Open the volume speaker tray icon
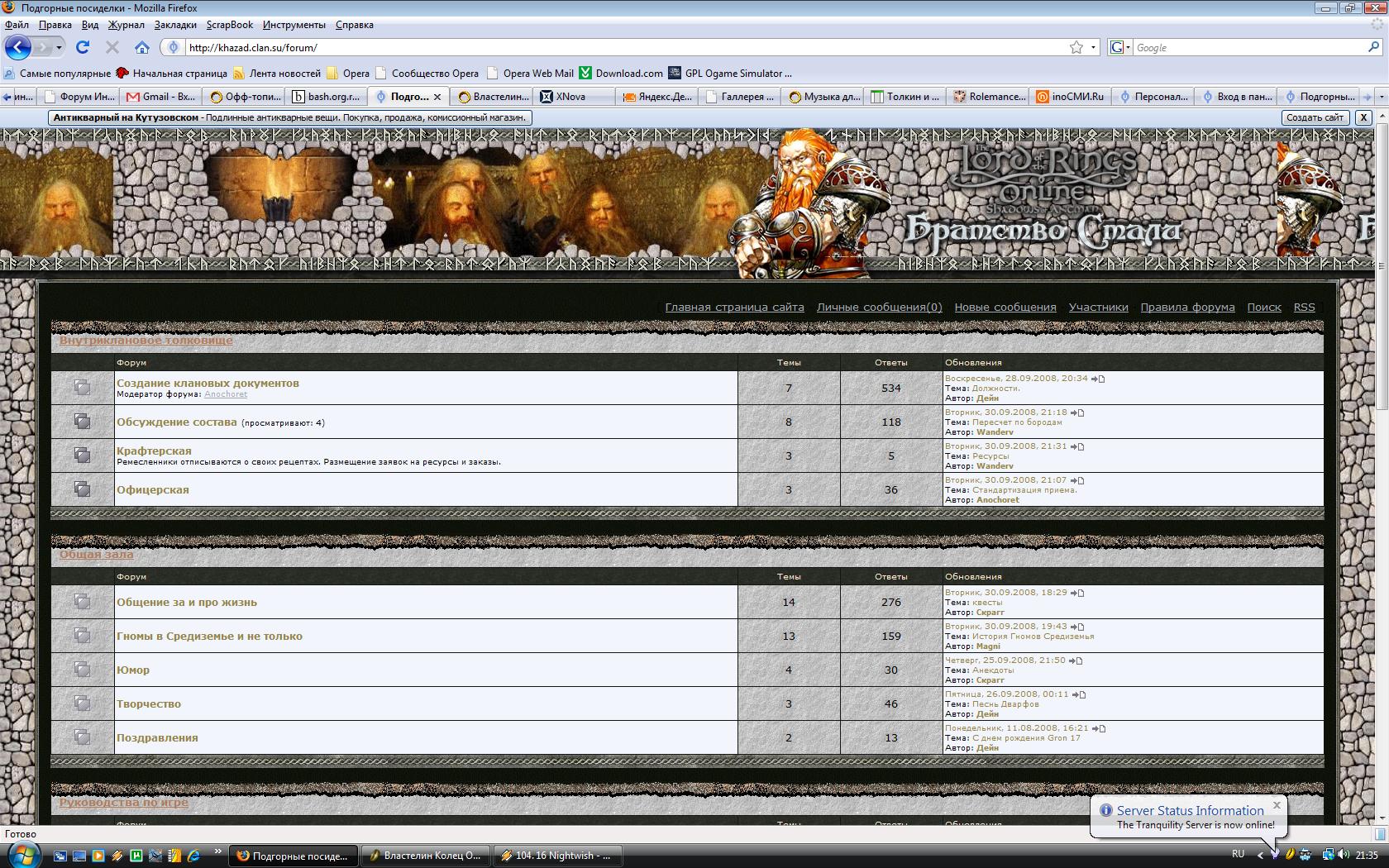The width and height of the screenshot is (1389, 868). [x=1343, y=855]
